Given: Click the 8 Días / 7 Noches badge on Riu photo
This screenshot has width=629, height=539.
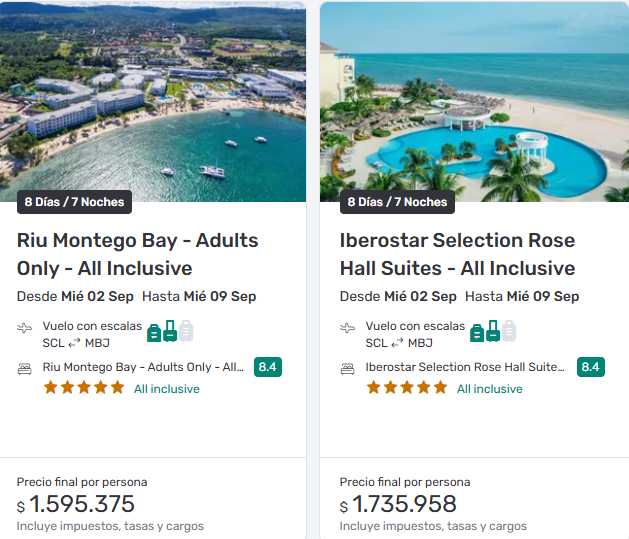Looking at the screenshot, I should coord(74,202).
